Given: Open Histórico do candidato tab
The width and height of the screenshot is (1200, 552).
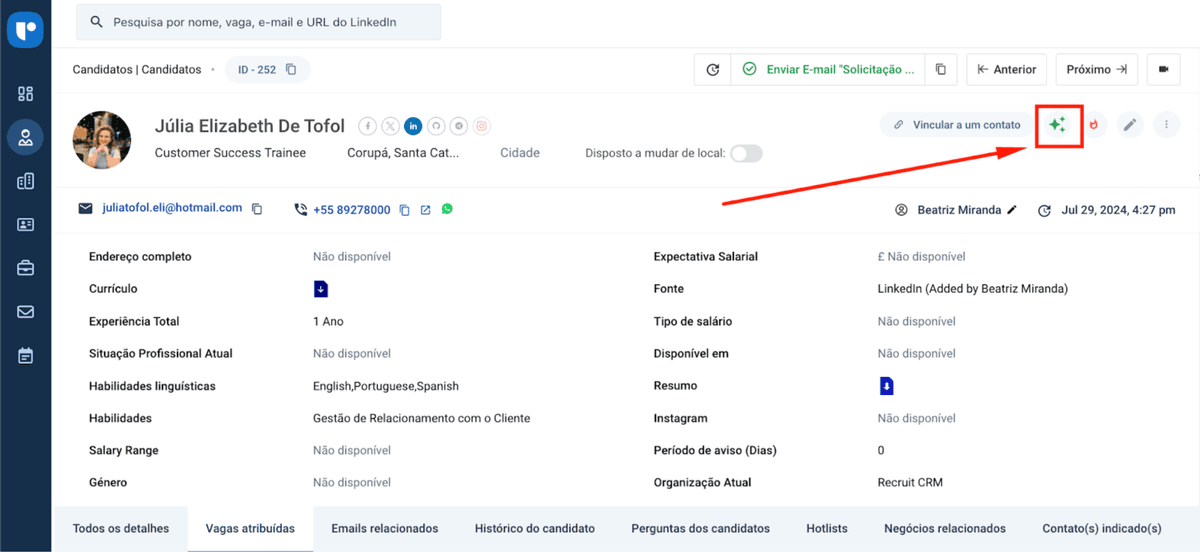Looking at the screenshot, I should pos(535,528).
